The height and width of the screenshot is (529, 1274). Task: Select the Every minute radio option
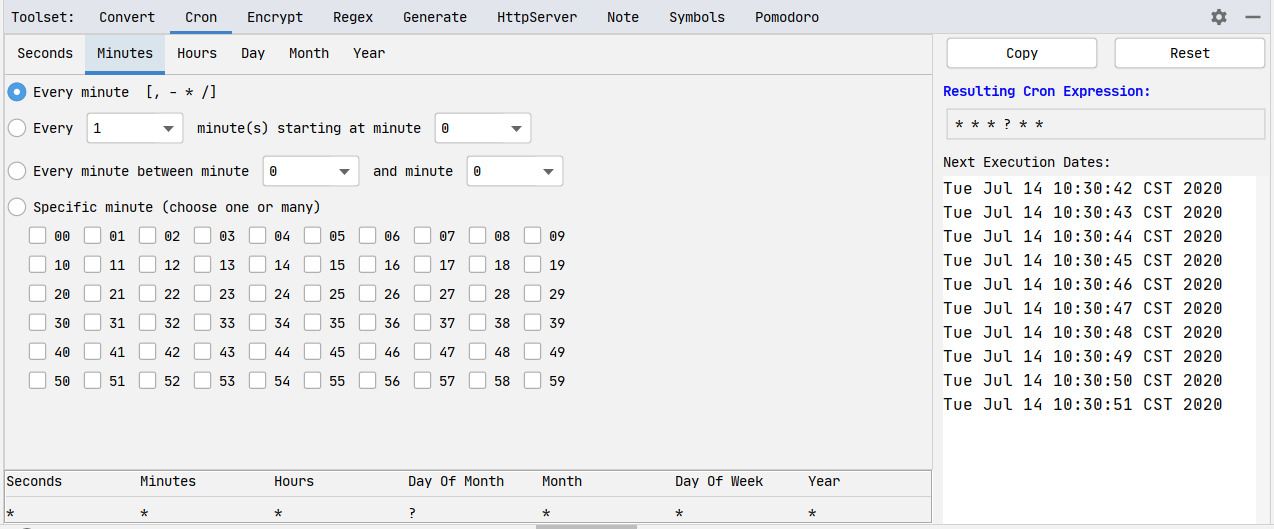tap(17, 92)
